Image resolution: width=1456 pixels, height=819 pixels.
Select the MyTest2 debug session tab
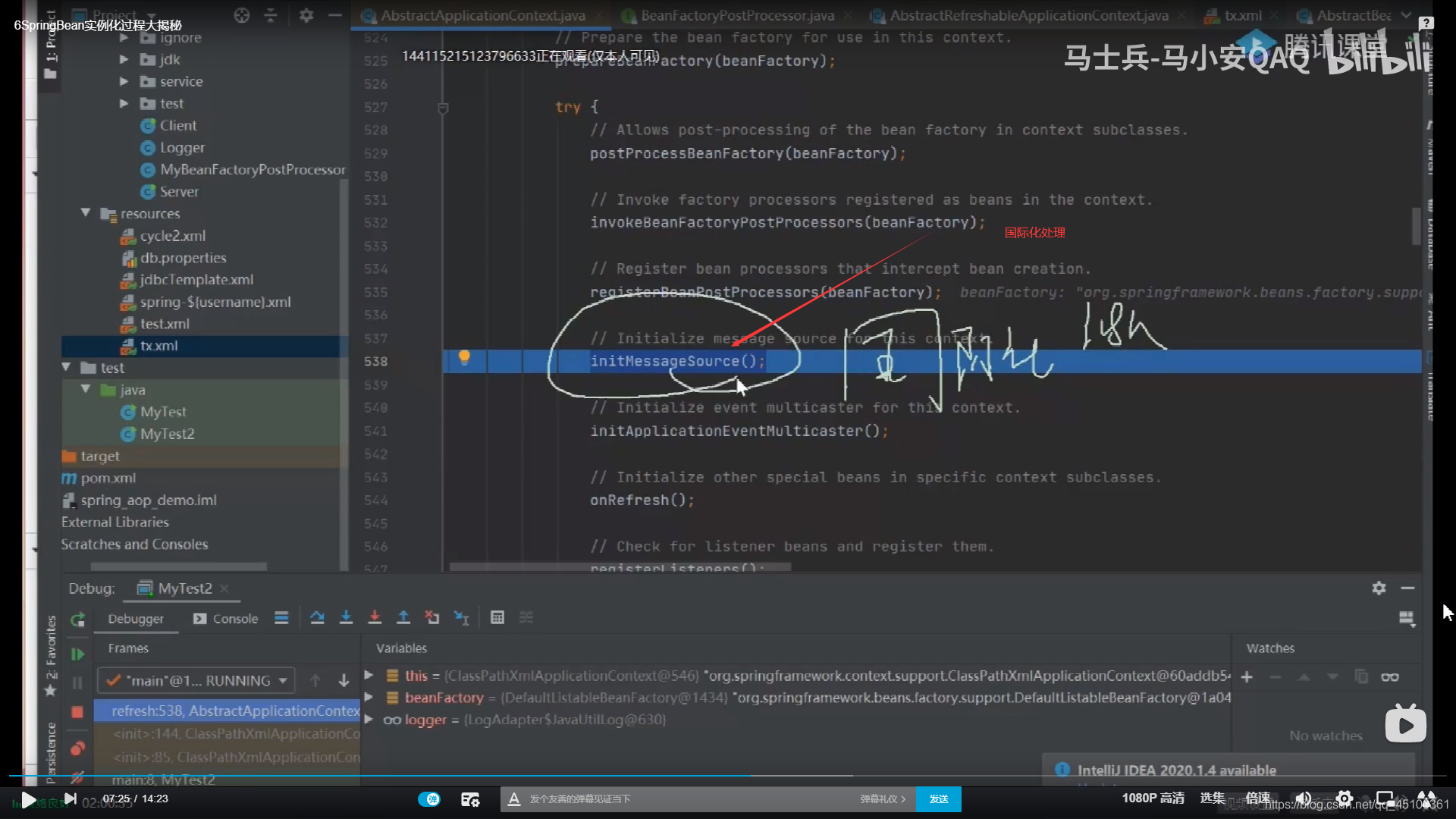click(184, 588)
